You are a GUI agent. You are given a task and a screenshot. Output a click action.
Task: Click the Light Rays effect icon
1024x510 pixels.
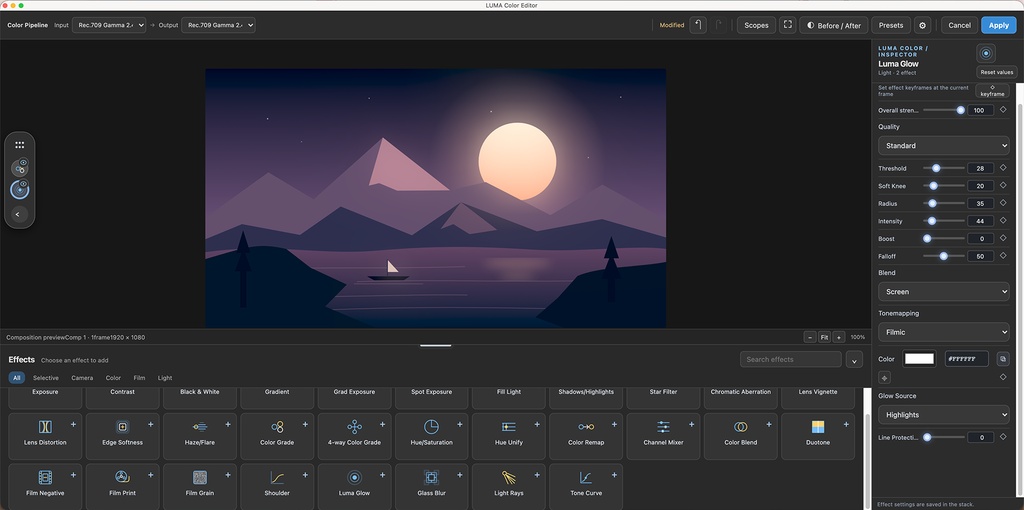[509, 477]
